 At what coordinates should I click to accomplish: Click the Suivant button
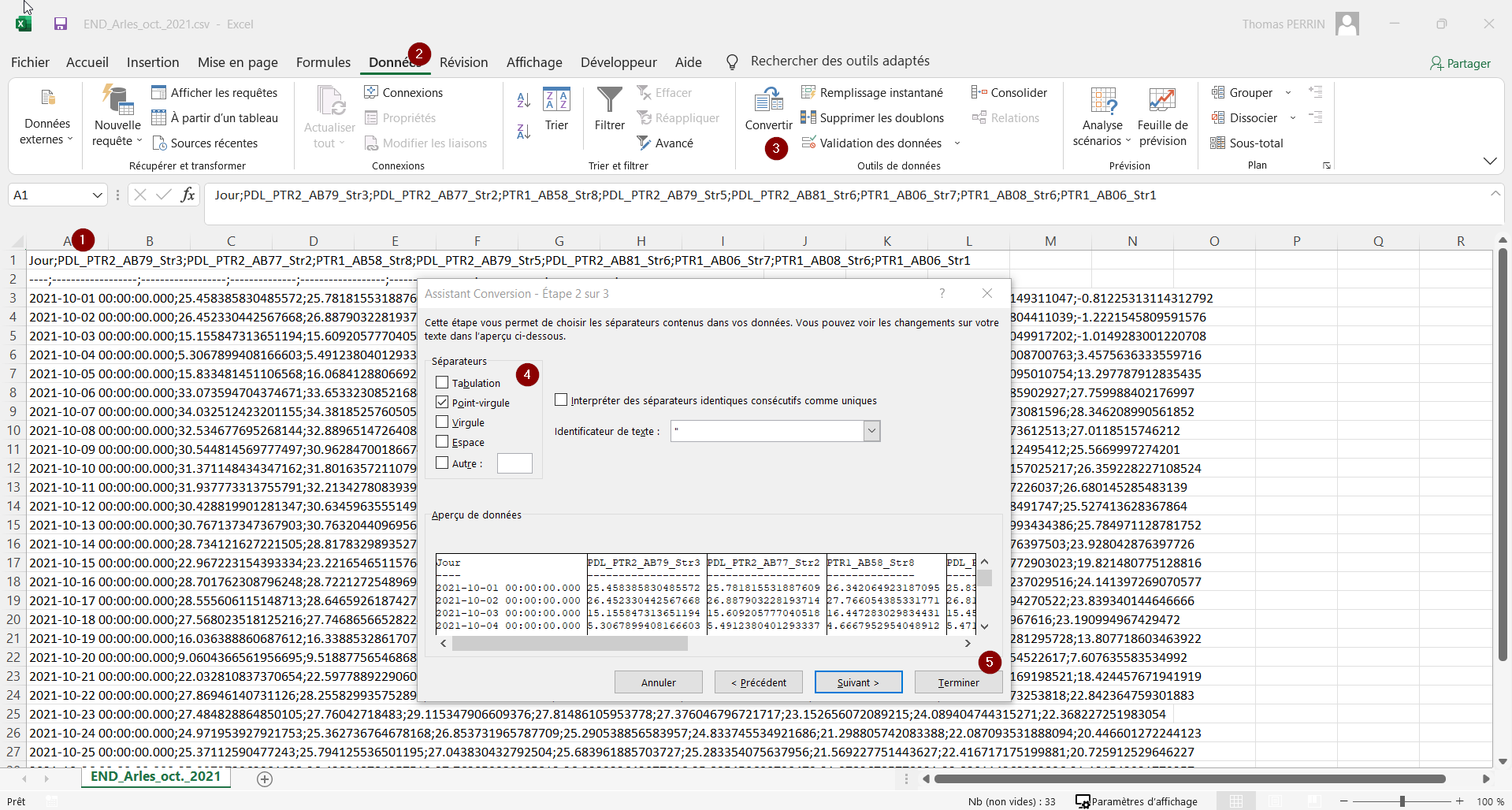point(858,682)
